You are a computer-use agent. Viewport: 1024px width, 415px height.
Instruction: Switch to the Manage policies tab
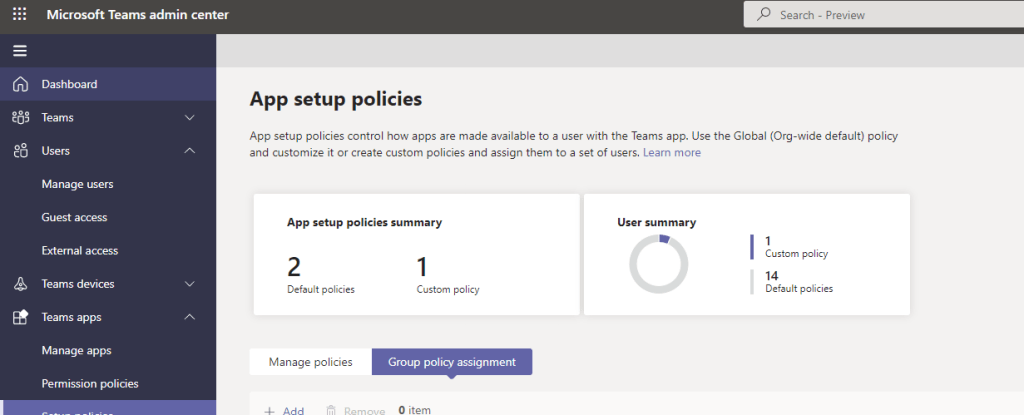[x=310, y=362]
